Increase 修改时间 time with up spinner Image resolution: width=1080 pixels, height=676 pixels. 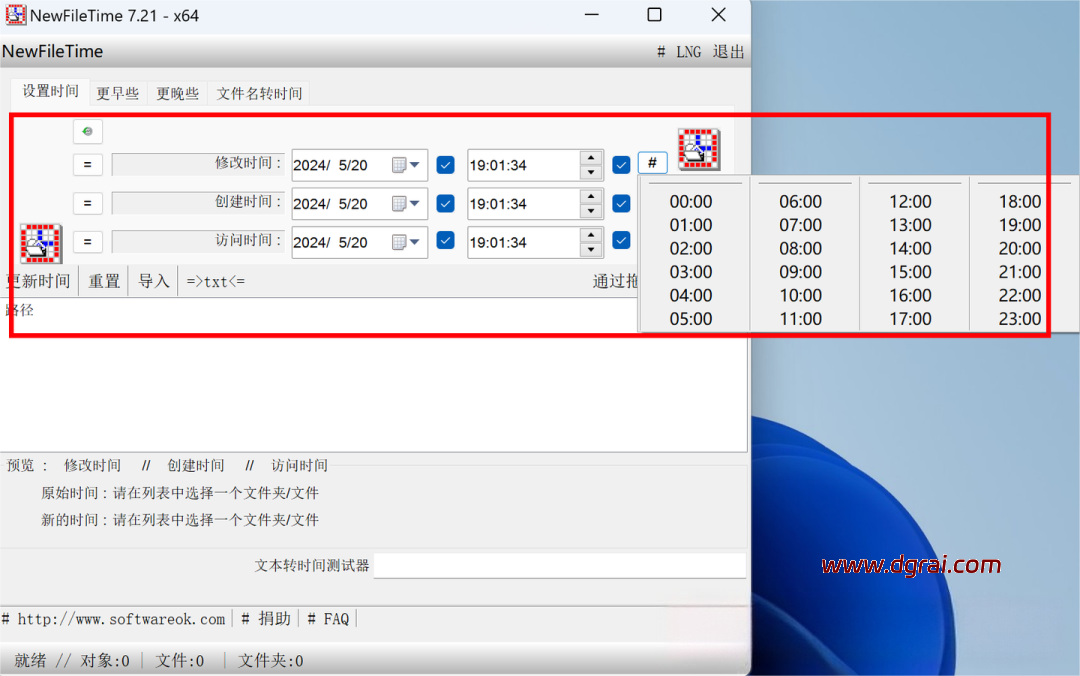(x=591, y=158)
